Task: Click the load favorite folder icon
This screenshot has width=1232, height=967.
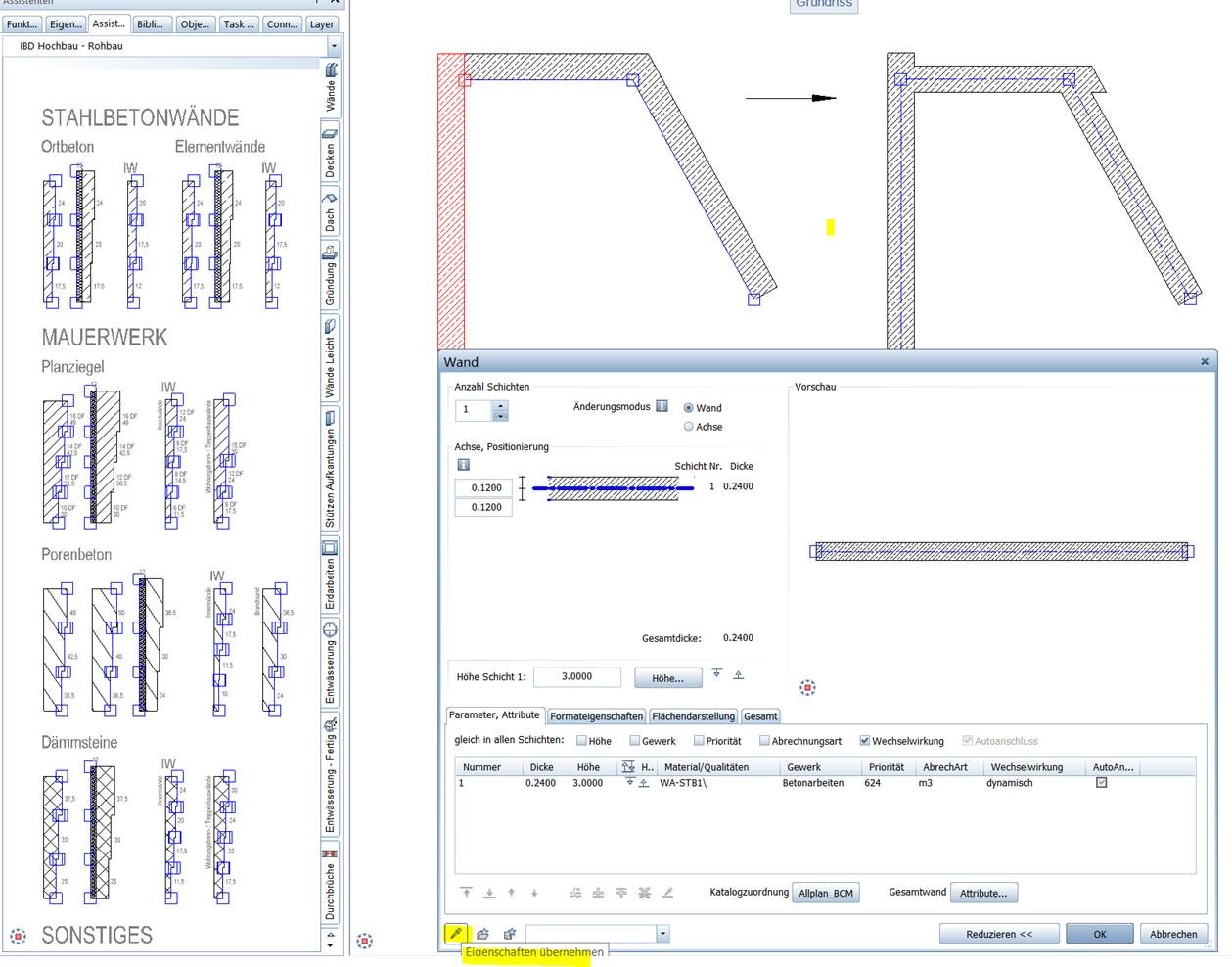Action: (483, 934)
